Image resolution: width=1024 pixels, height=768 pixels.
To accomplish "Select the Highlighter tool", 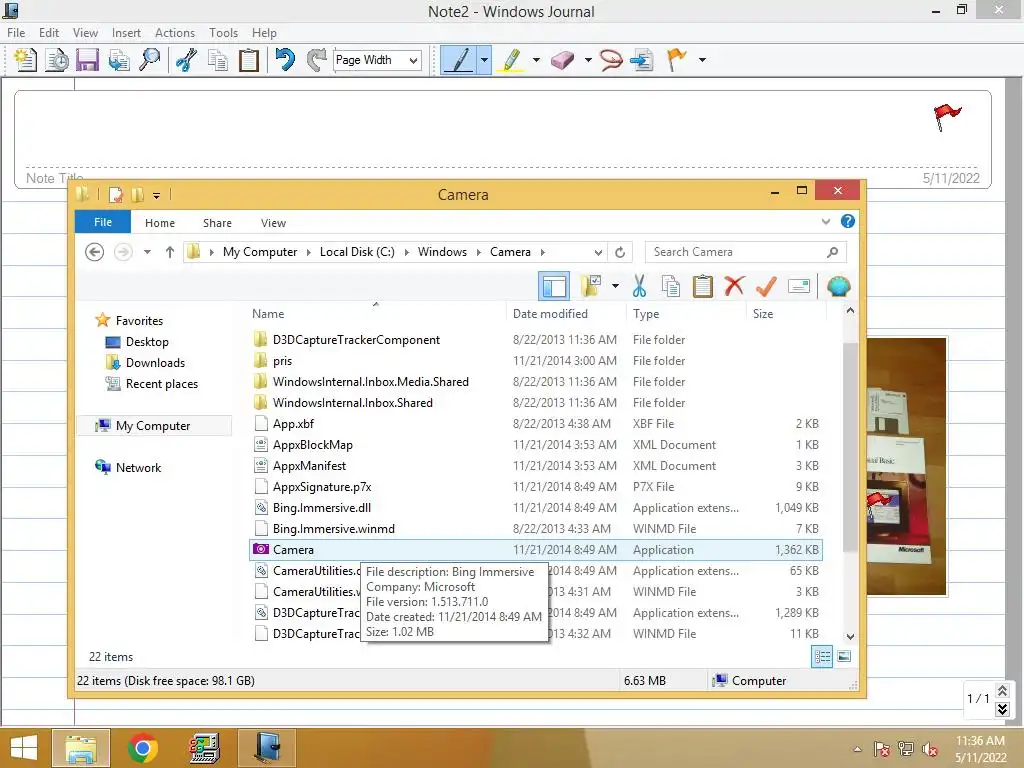I will (511, 60).
